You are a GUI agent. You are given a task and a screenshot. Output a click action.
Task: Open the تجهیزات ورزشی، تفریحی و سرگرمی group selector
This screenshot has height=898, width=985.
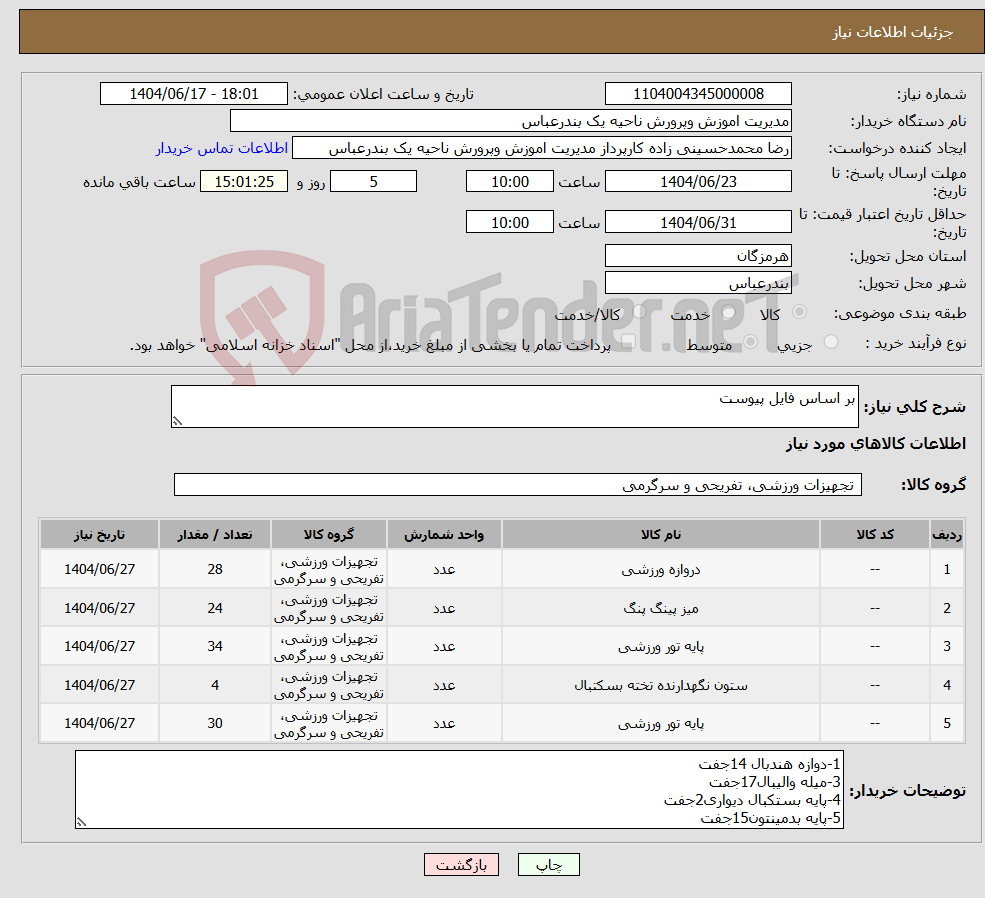(517, 484)
